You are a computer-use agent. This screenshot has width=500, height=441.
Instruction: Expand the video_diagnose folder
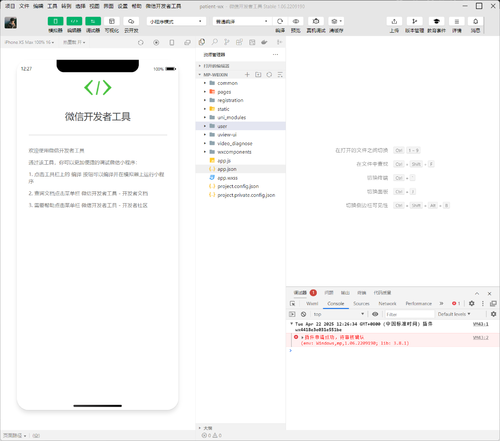[241, 143]
